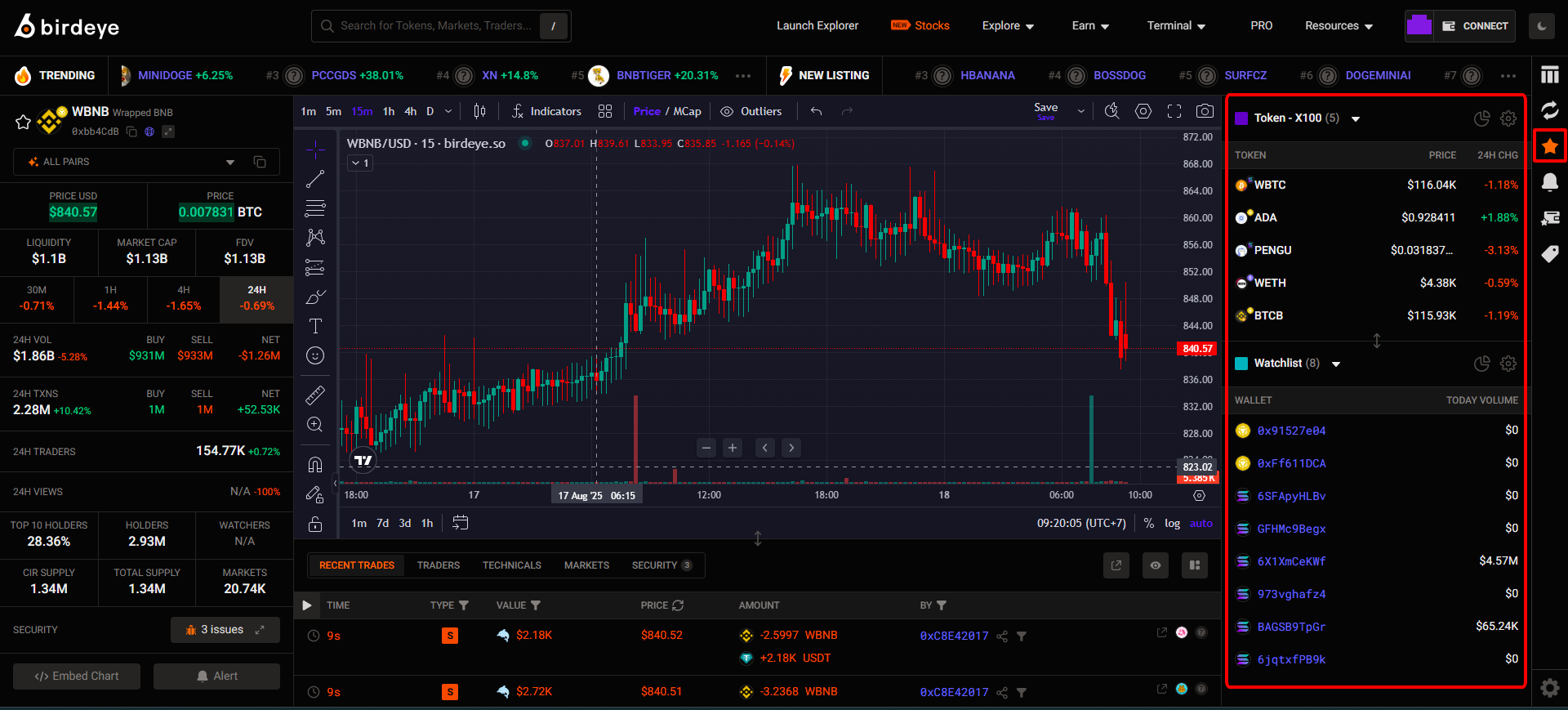Click the teal Watchlist color swatch
Viewport: 1568px width, 710px height.
[x=1241, y=364]
